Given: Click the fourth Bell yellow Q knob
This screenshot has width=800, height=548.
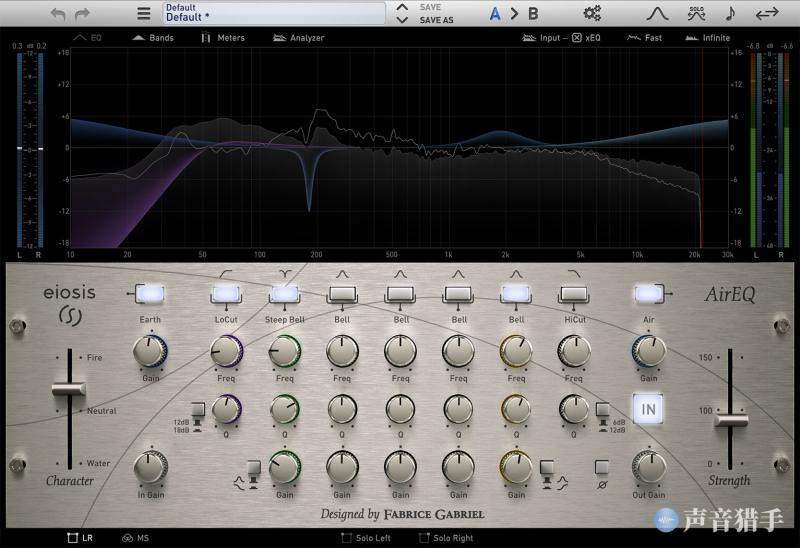Looking at the screenshot, I should 516,409.
